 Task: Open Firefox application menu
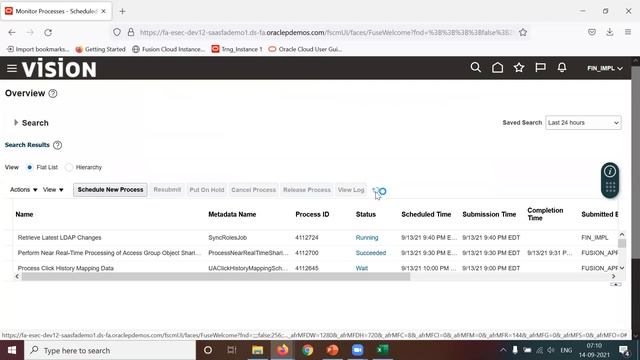pyautogui.click(x=628, y=32)
